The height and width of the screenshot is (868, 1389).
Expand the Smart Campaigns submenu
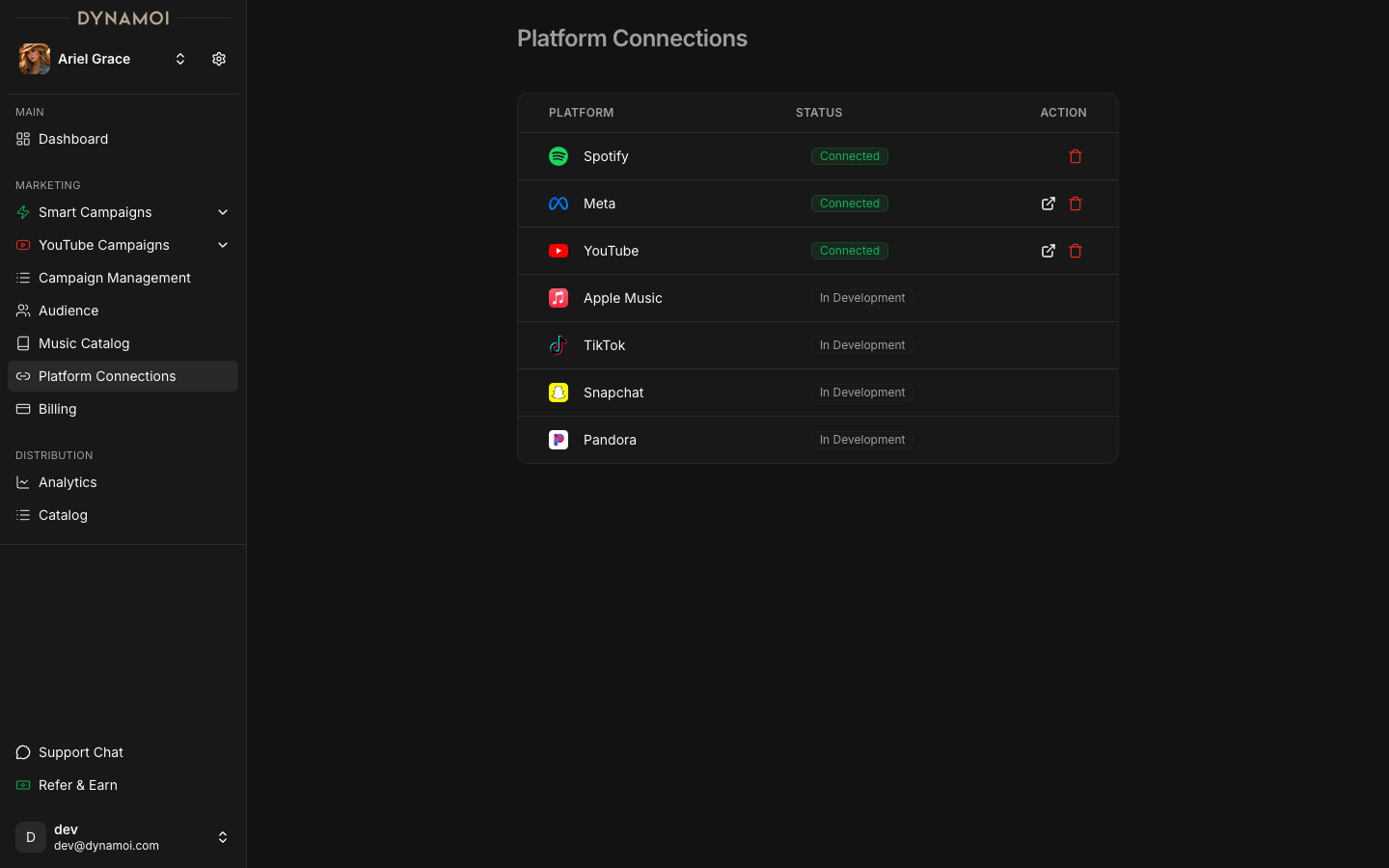223,212
